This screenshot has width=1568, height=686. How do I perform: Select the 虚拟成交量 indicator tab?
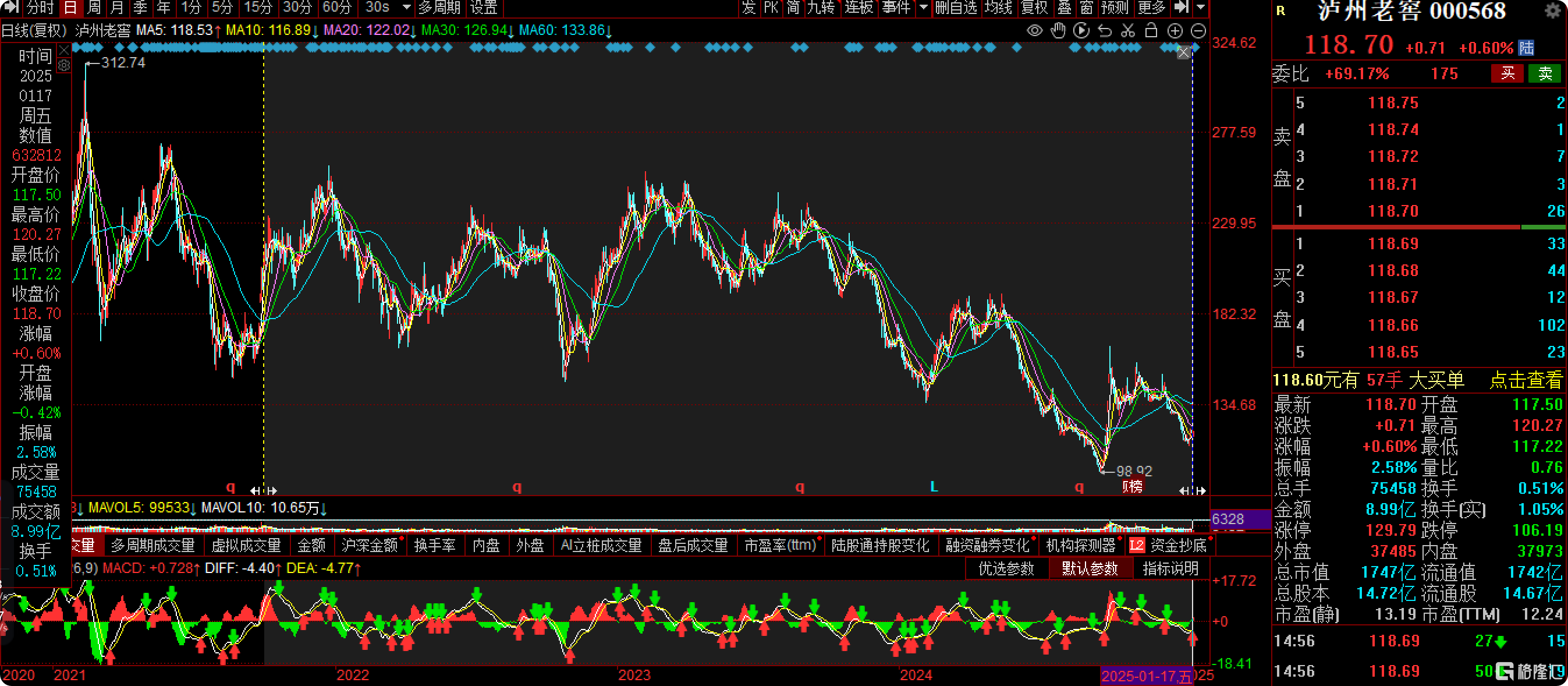tap(246, 545)
